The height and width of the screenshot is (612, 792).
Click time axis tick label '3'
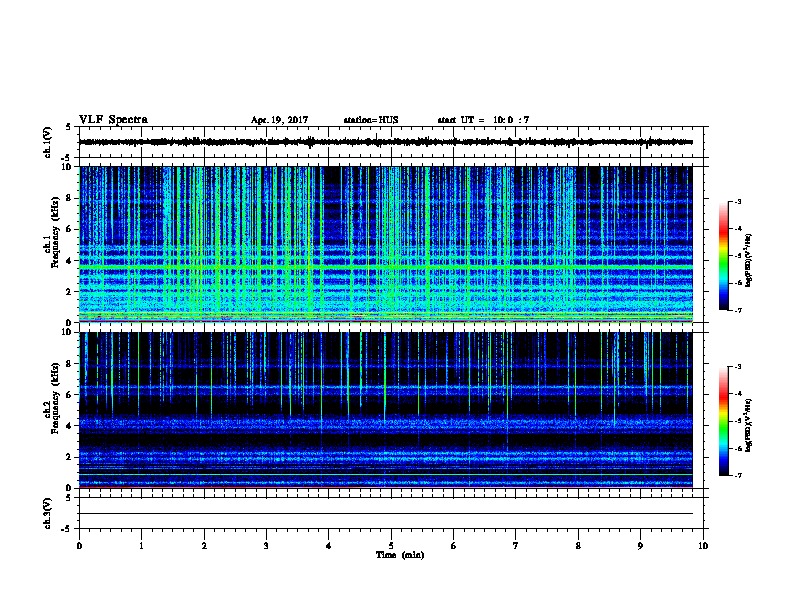tap(266, 546)
